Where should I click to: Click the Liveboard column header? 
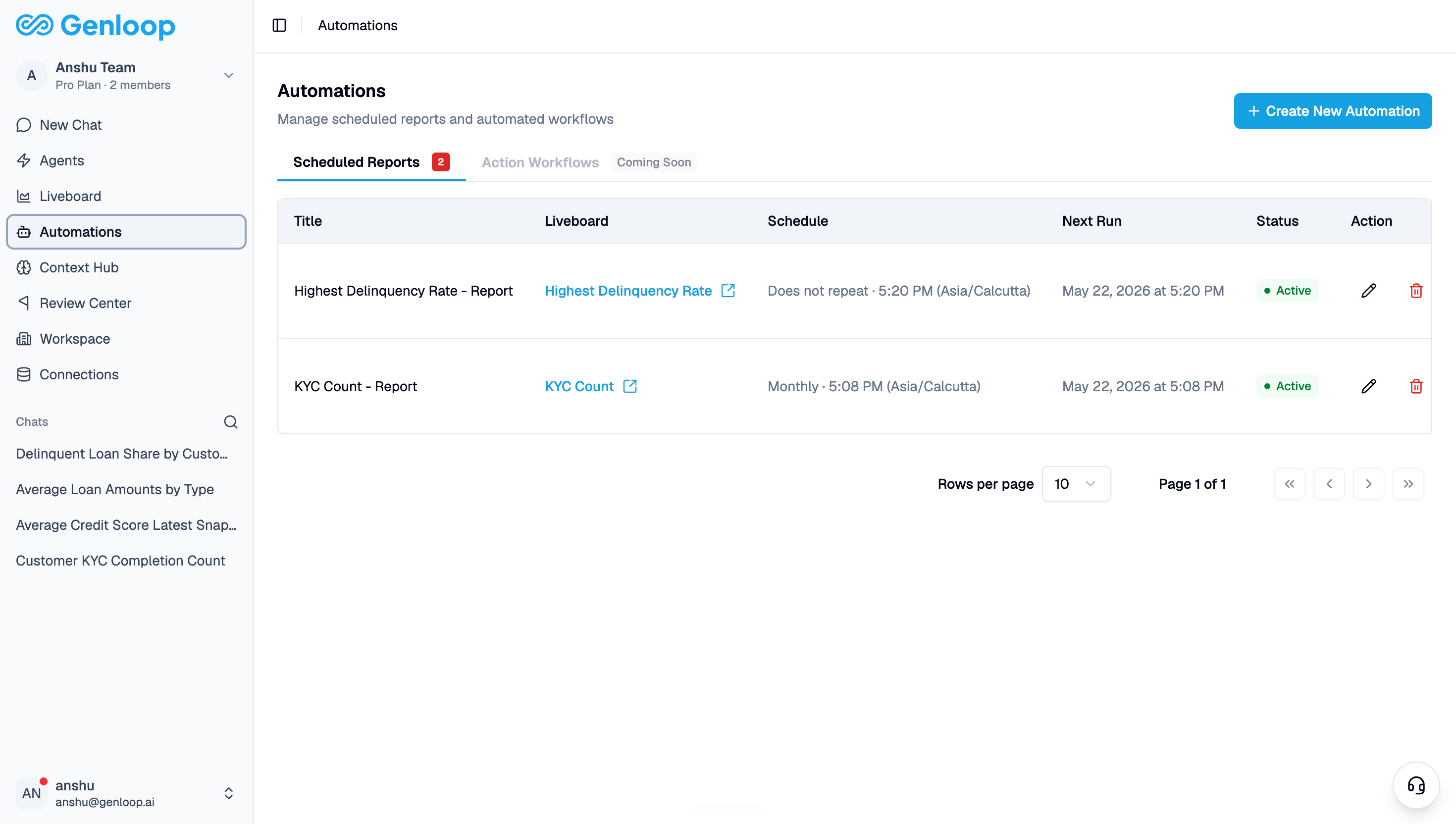pyautogui.click(x=576, y=221)
